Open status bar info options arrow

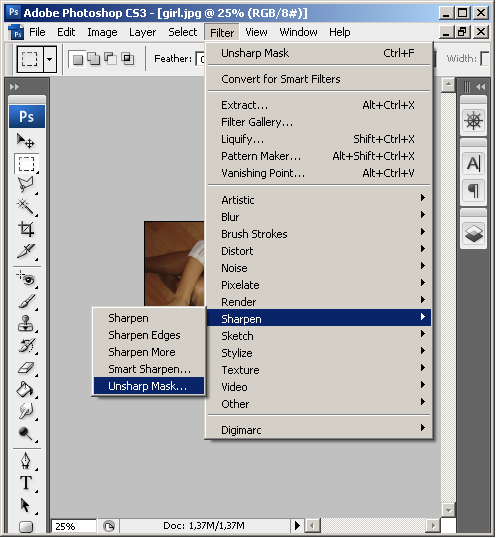297,525
